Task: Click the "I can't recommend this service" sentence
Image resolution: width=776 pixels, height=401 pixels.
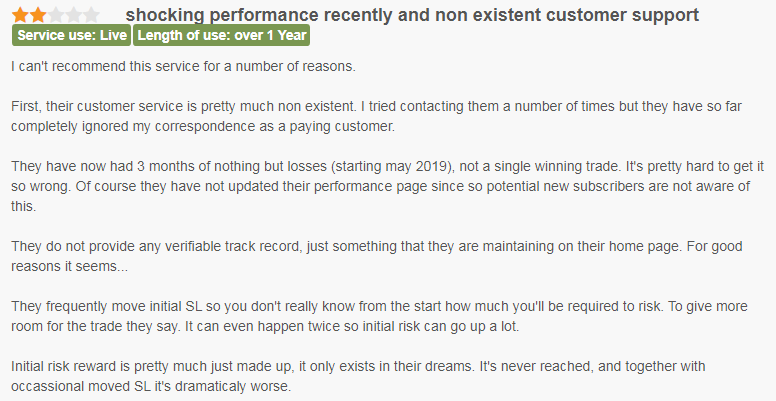Action: [x=183, y=66]
